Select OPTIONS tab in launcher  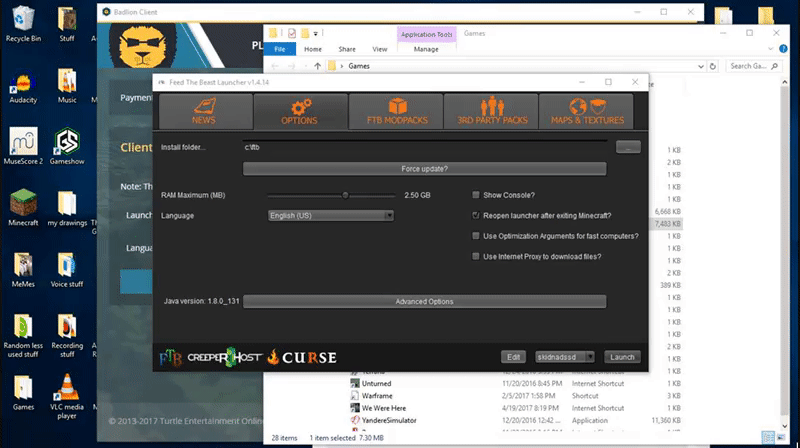coord(301,111)
